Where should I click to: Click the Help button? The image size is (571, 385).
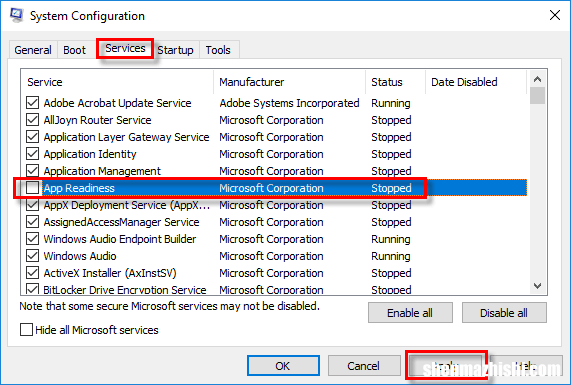click(x=527, y=366)
